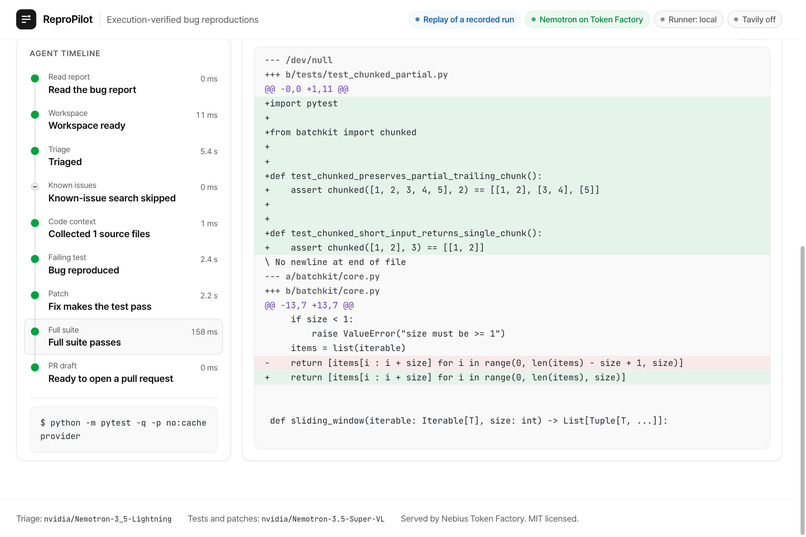
Task: Click the 'AGENT TIMELINE' heading
Action: point(65,53)
